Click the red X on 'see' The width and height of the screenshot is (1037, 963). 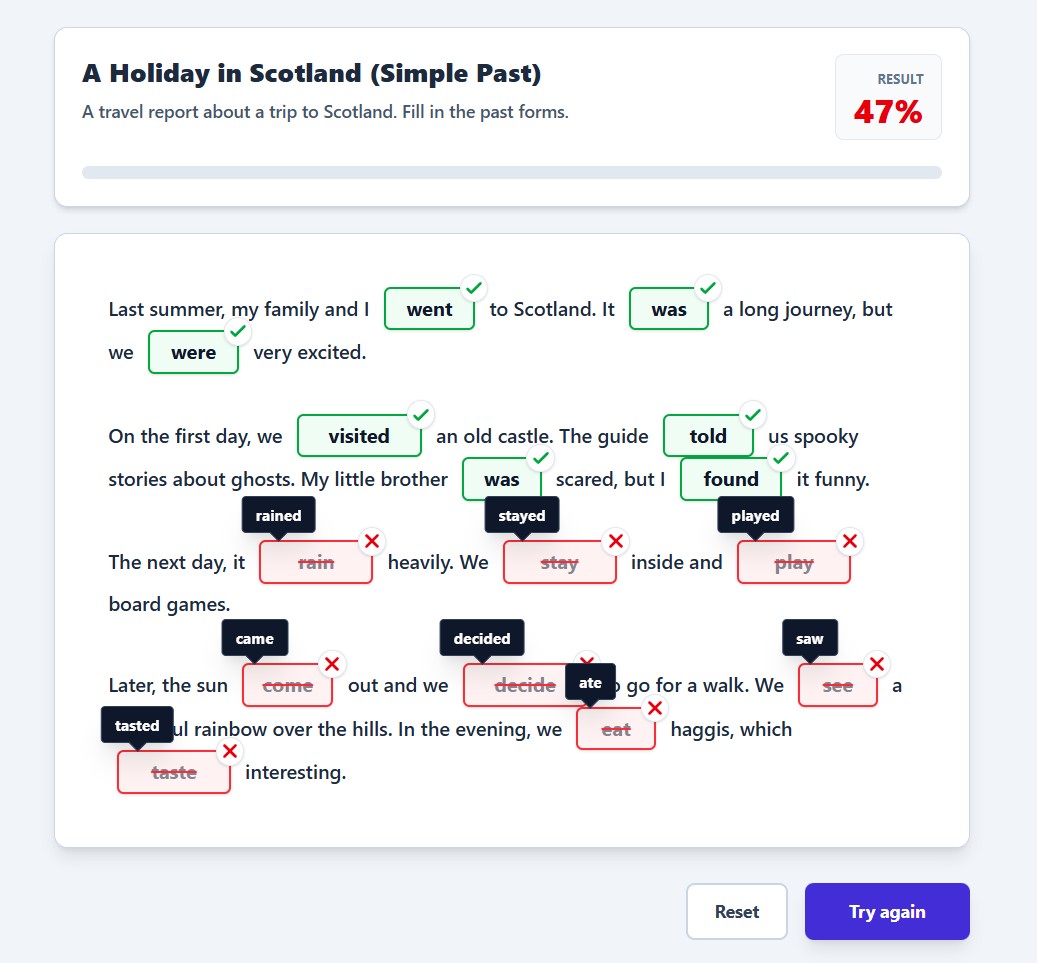[x=876, y=665]
